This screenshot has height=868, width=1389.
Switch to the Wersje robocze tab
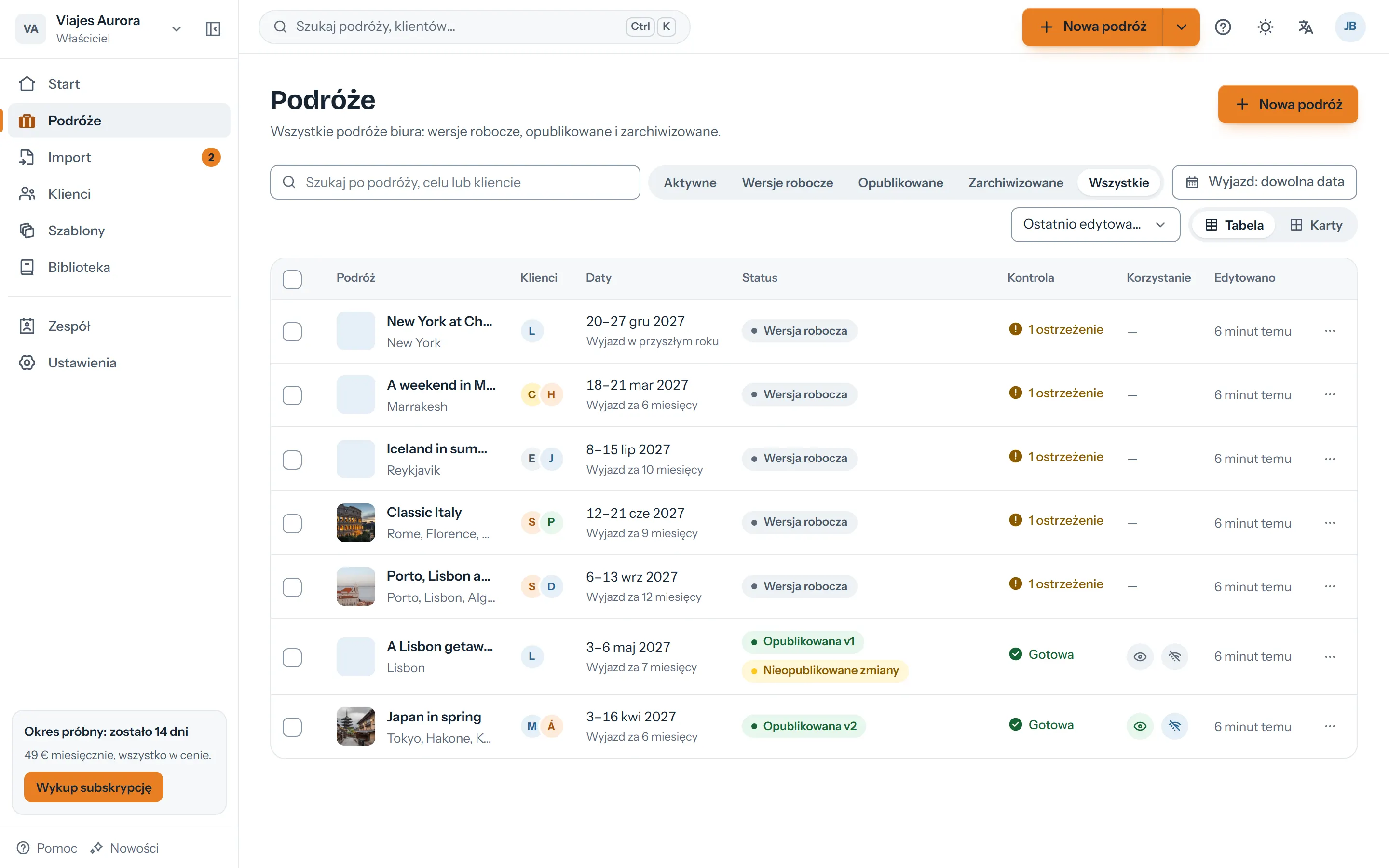tap(787, 183)
